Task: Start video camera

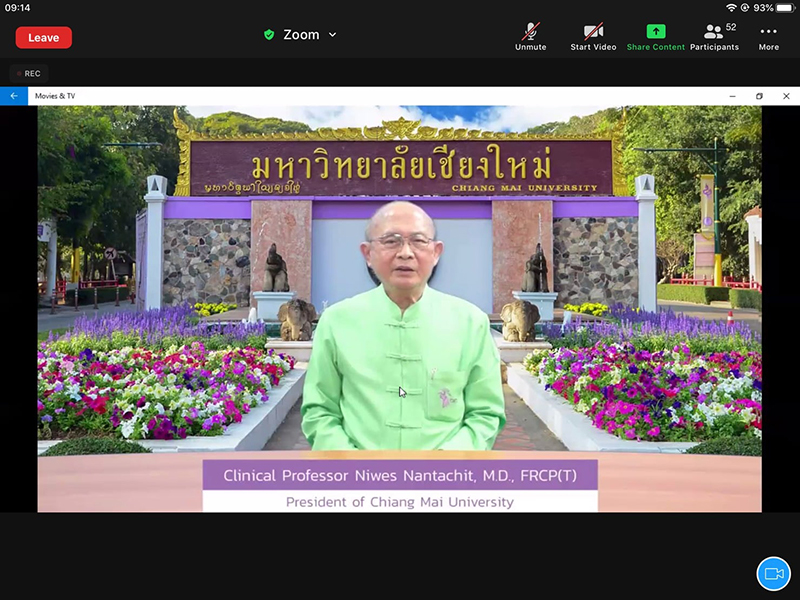Action: [x=593, y=37]
